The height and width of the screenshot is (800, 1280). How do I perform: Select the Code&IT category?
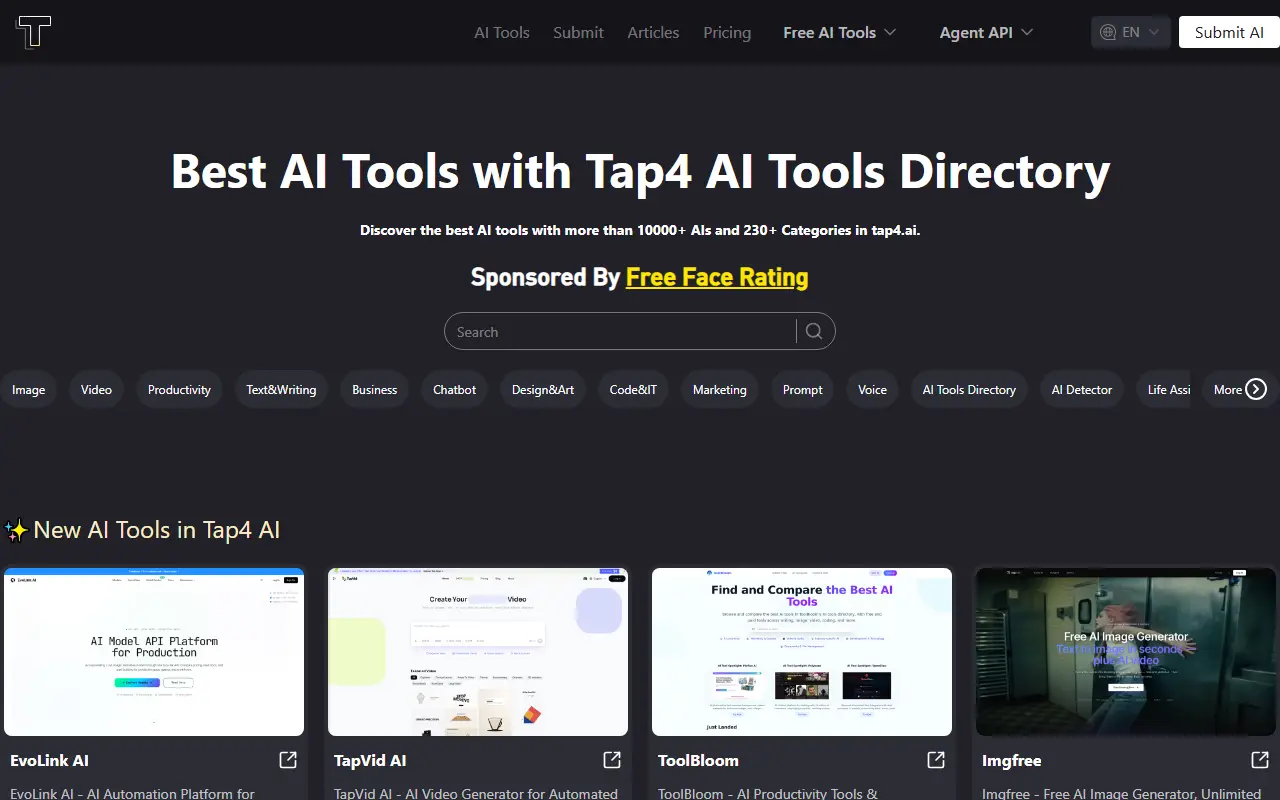tap(633, 390)
